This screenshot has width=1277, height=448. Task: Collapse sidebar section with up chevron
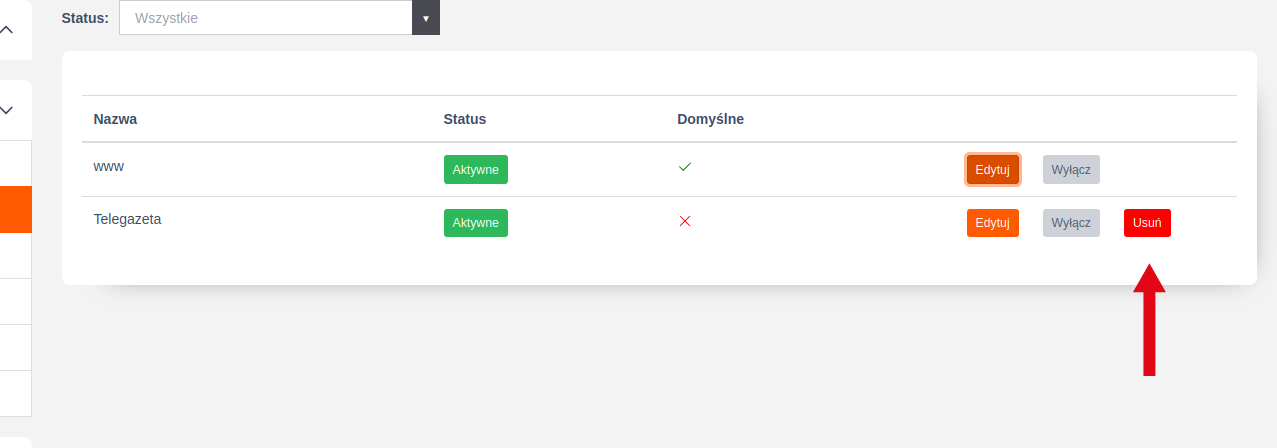coord(7,30)
